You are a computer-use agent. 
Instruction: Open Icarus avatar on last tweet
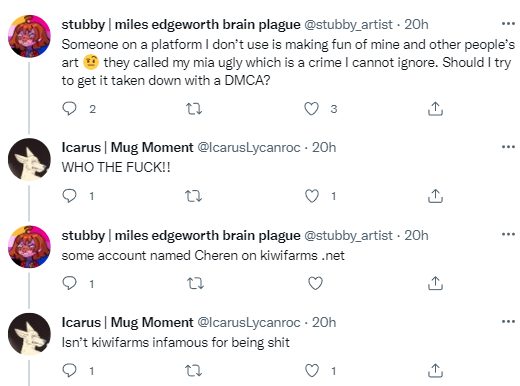(x=29, y=334)
